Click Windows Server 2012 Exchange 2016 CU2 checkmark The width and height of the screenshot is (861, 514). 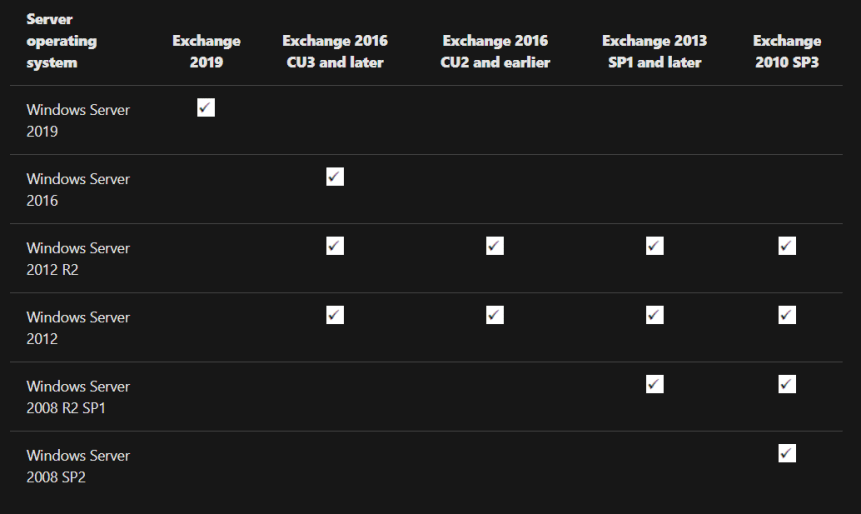coord(495,315)
